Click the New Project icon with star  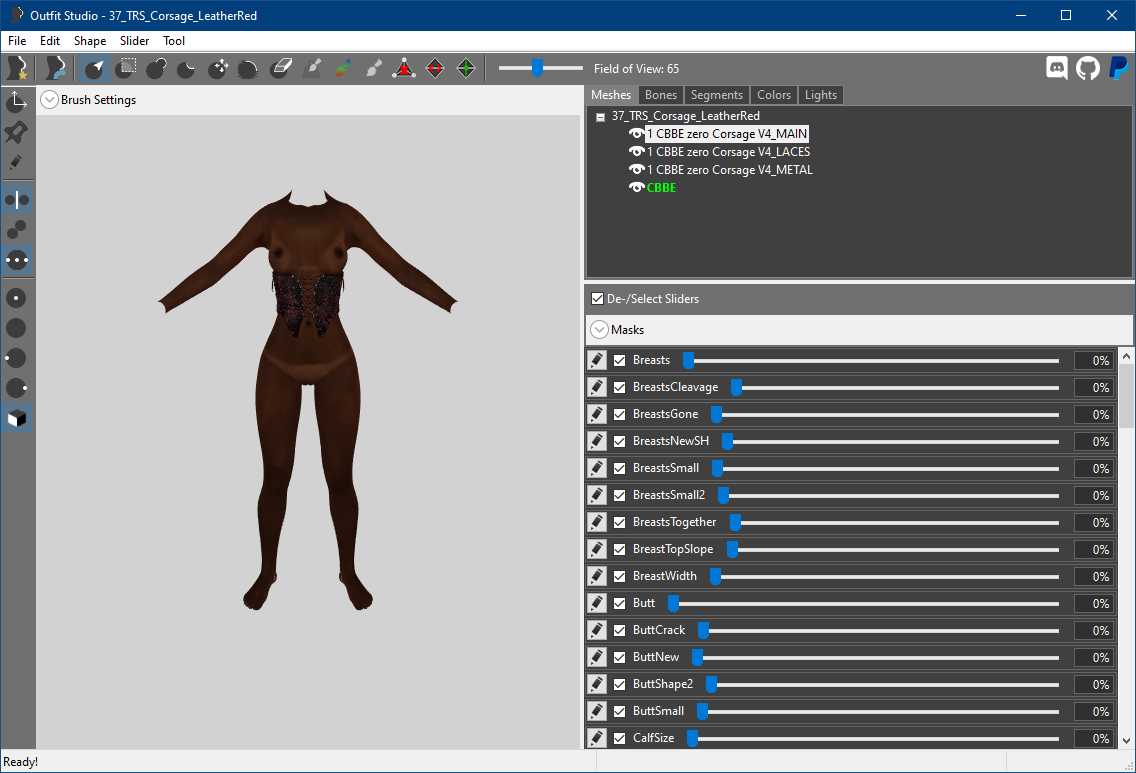coord(17,68)
